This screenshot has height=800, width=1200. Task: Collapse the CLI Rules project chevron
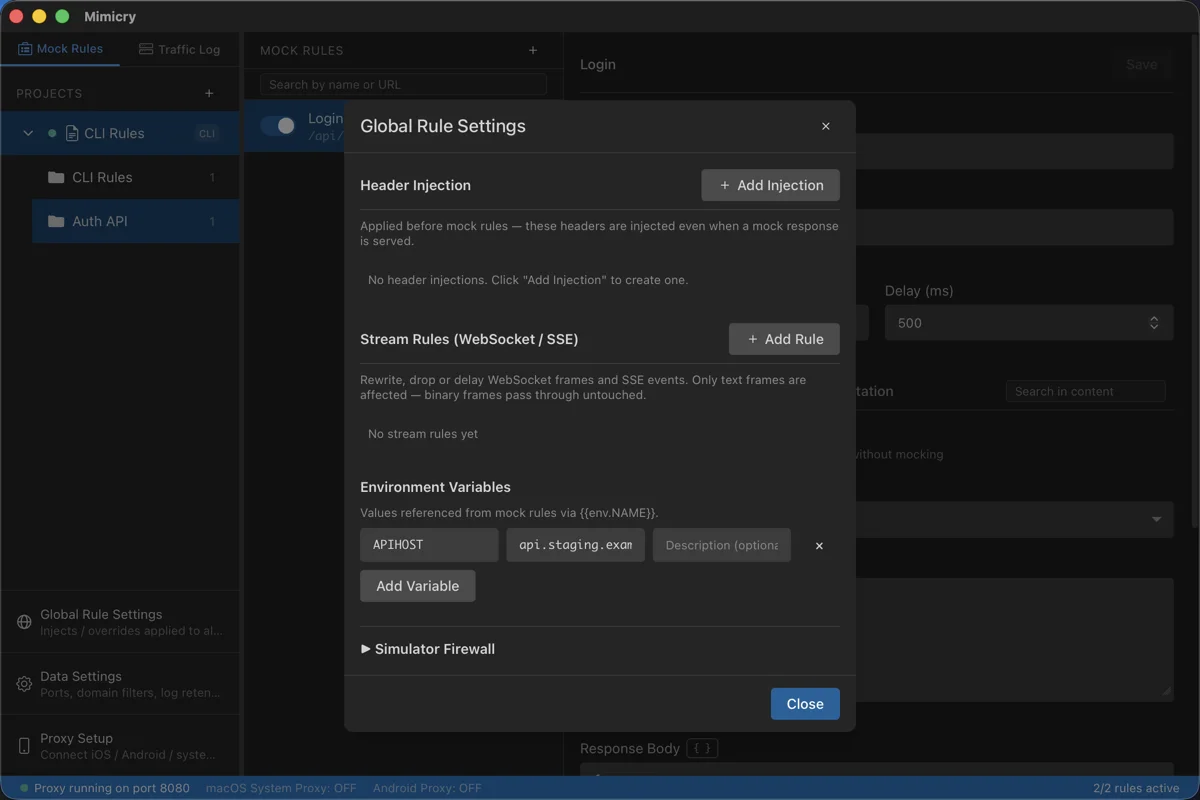click(28, 133)
